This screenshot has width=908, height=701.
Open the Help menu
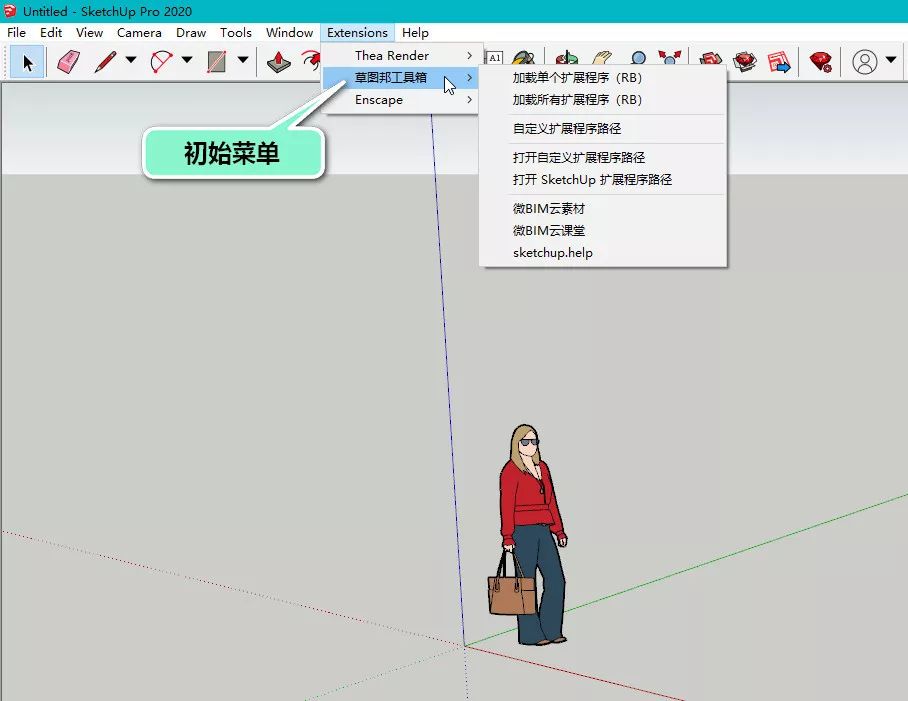[415, 33]
